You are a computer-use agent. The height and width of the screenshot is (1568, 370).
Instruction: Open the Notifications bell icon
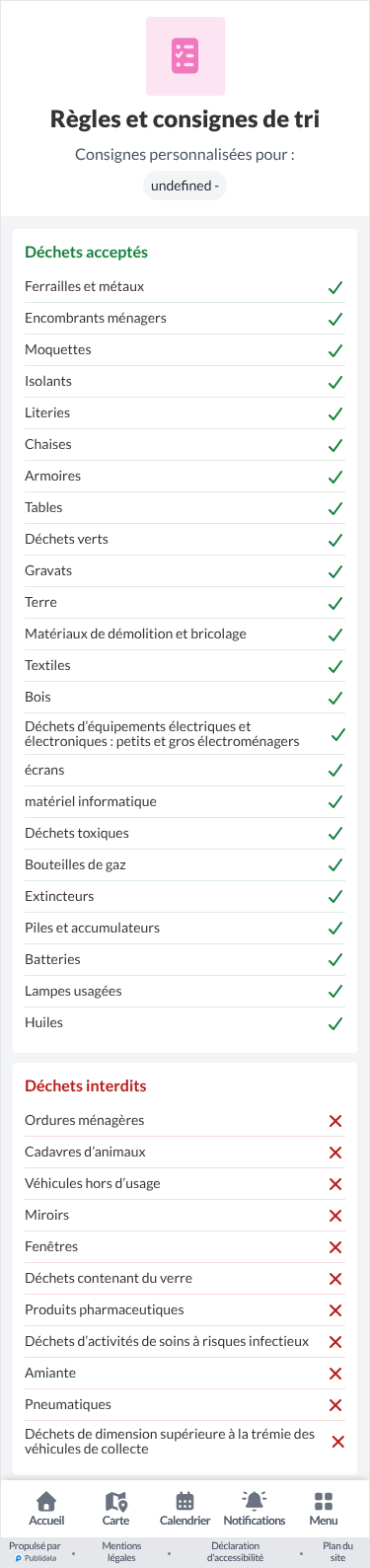pos(254,1501)
